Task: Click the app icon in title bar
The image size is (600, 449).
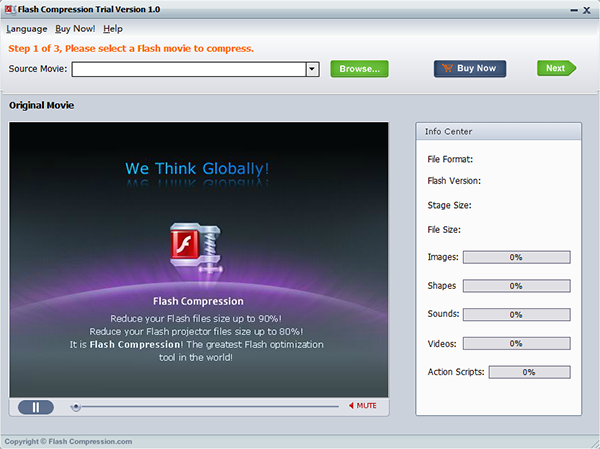Action: point(10,10)
